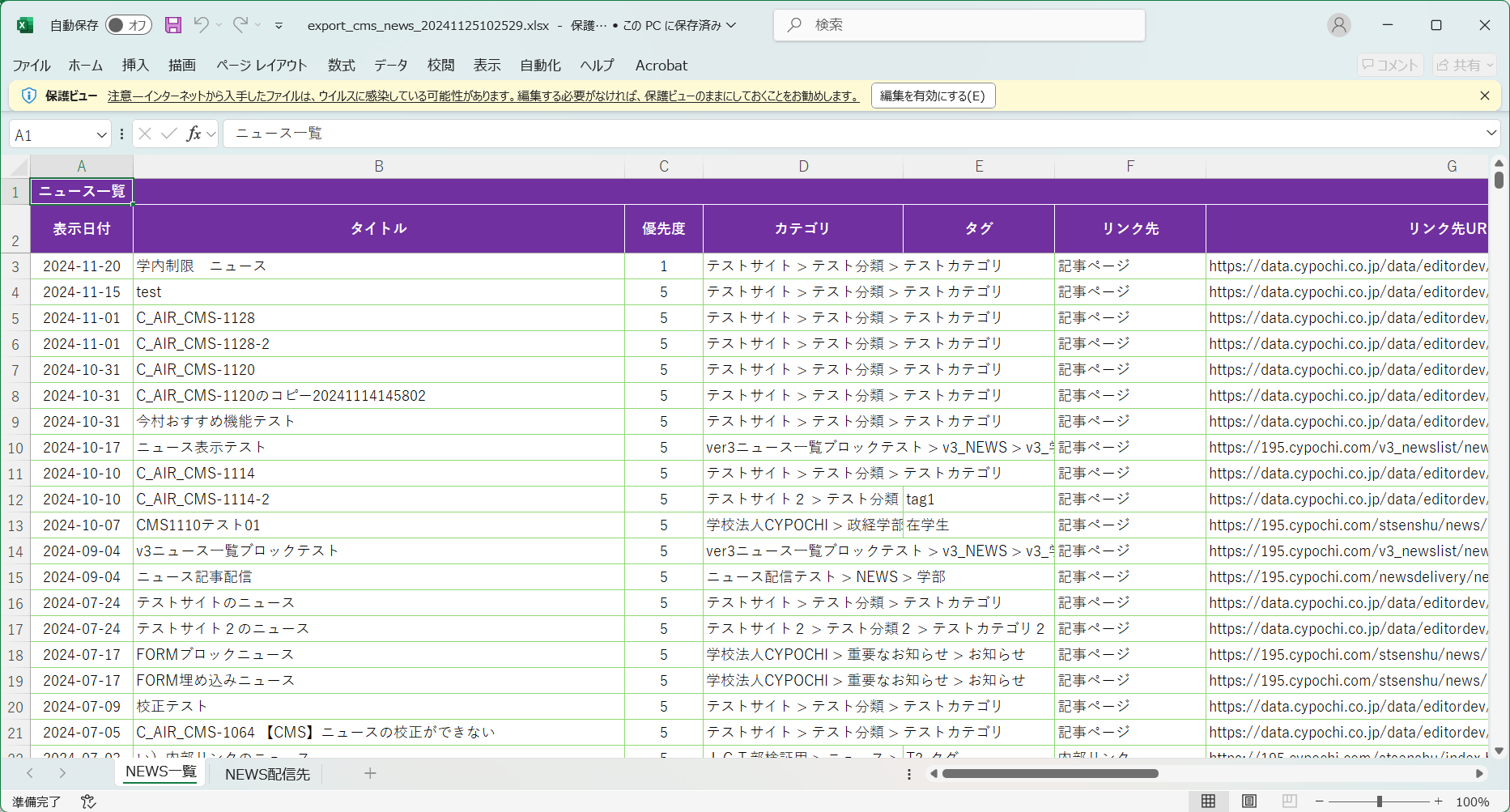Click the vertical scroll down arrow

[x=1499, y=750]
